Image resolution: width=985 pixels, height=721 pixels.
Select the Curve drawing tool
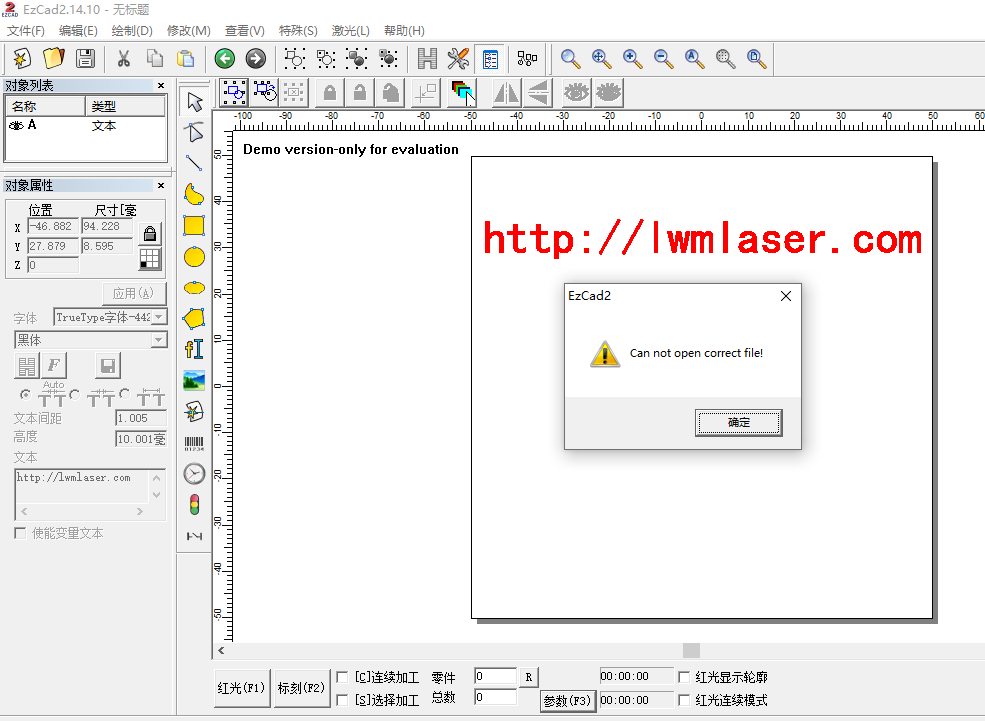tap(195, 195)
